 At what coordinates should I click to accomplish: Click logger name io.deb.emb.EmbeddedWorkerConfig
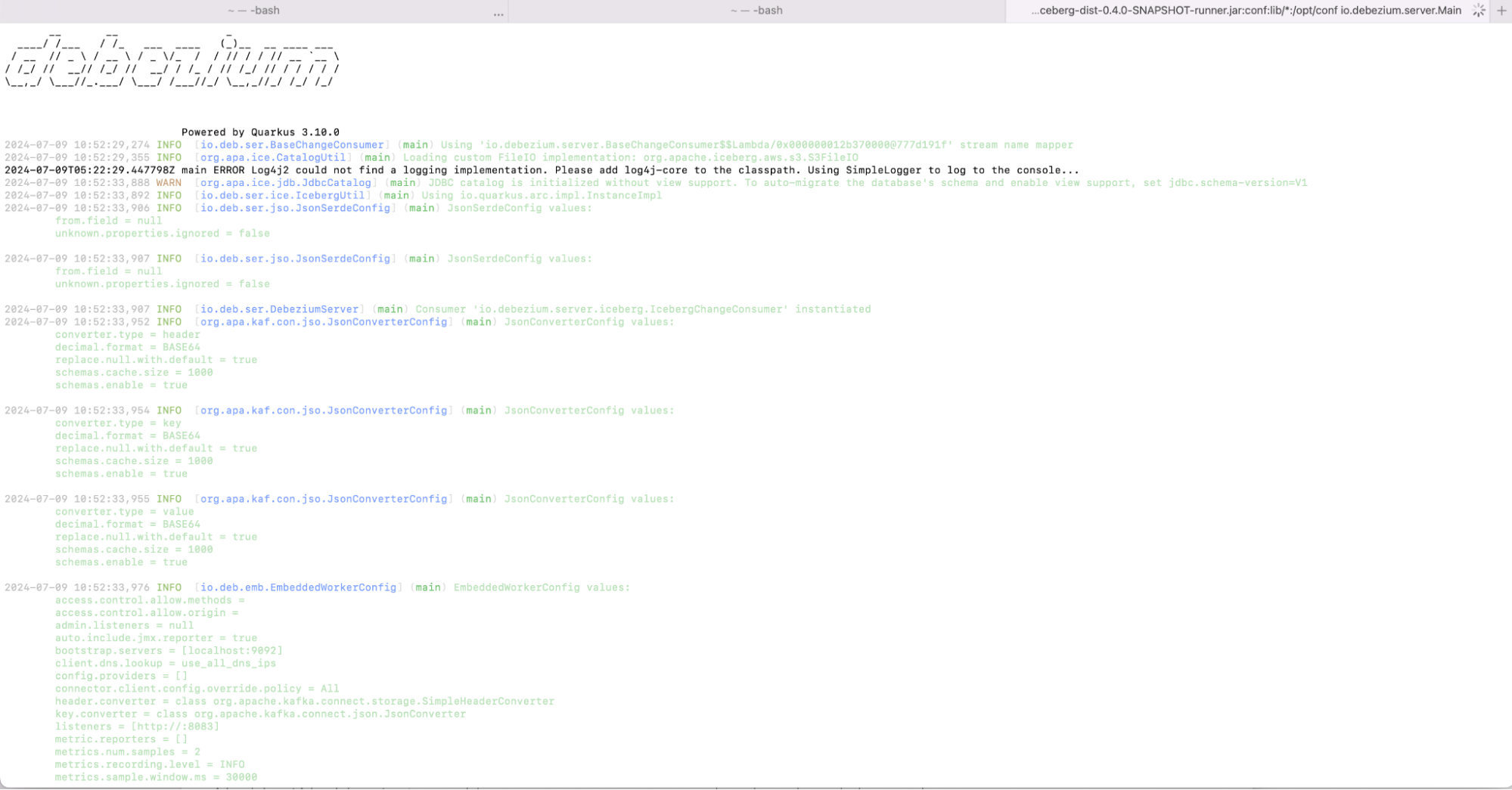point(298,587)
